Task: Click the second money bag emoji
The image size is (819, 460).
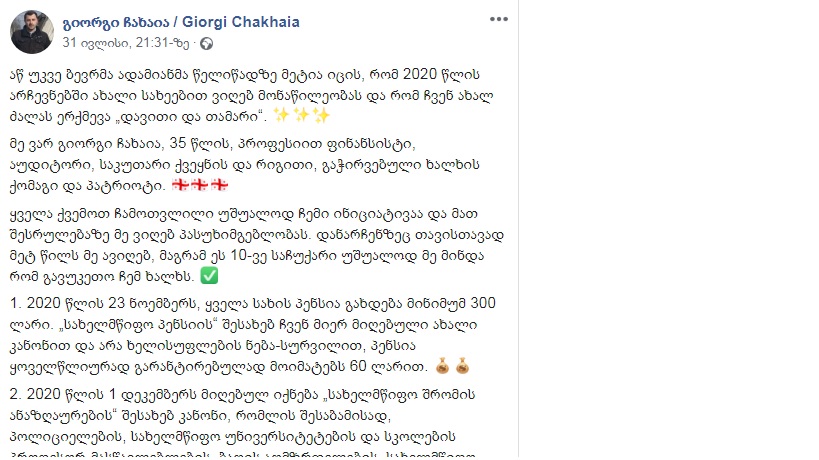Action: coord(462,366)
